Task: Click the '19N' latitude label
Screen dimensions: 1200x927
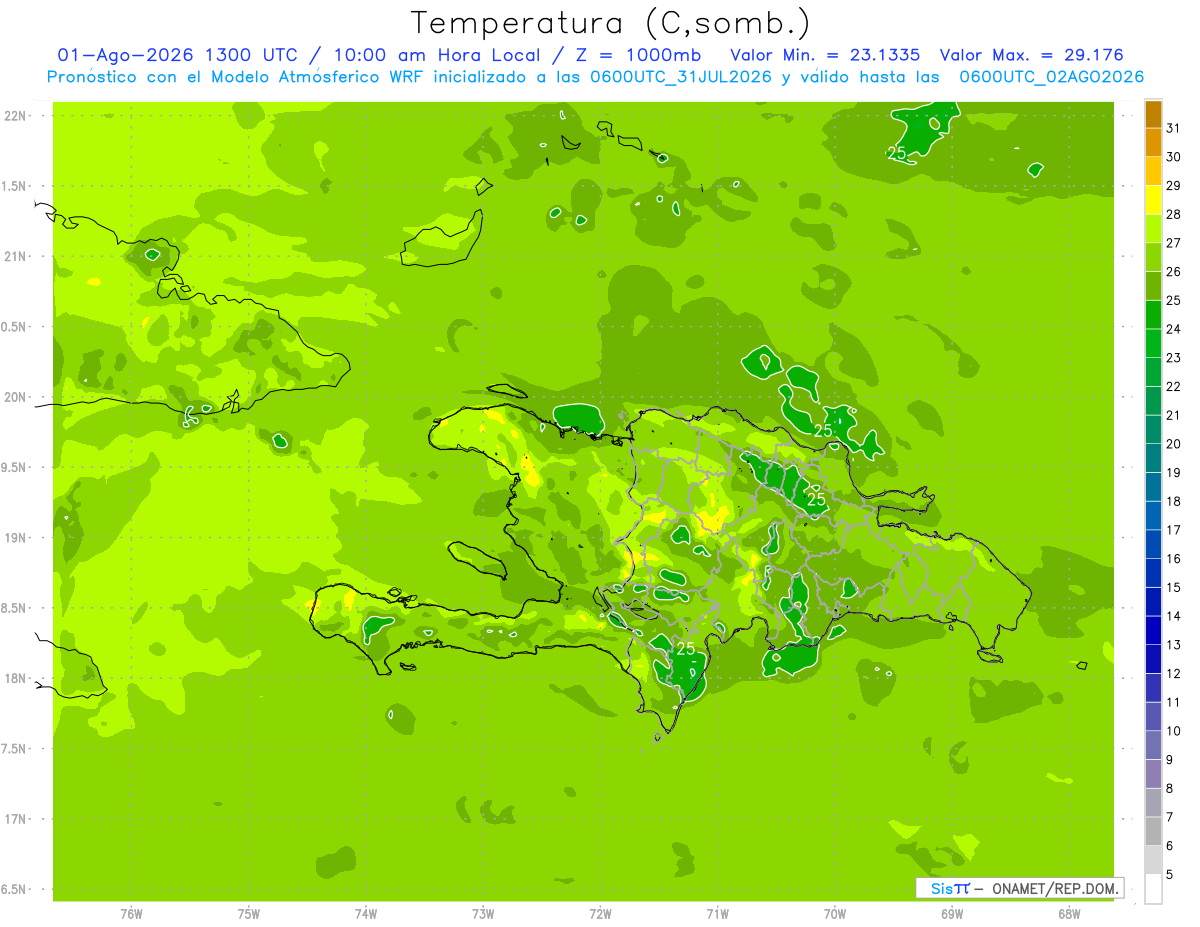Action: [15, 537]
